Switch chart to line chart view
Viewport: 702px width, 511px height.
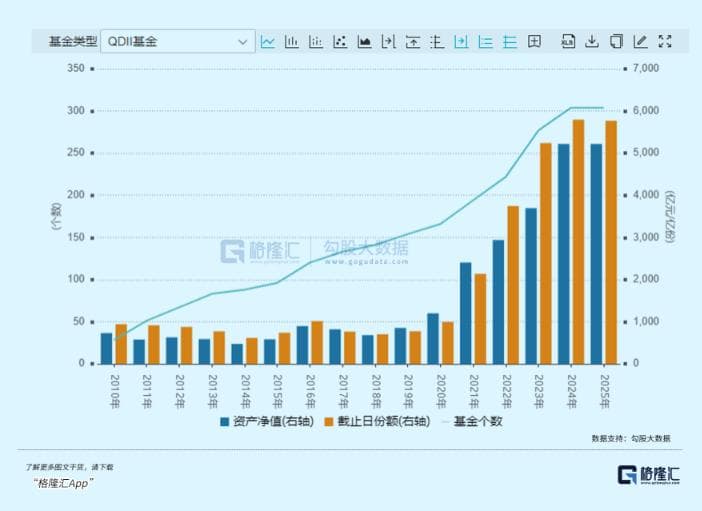point(268,41)
